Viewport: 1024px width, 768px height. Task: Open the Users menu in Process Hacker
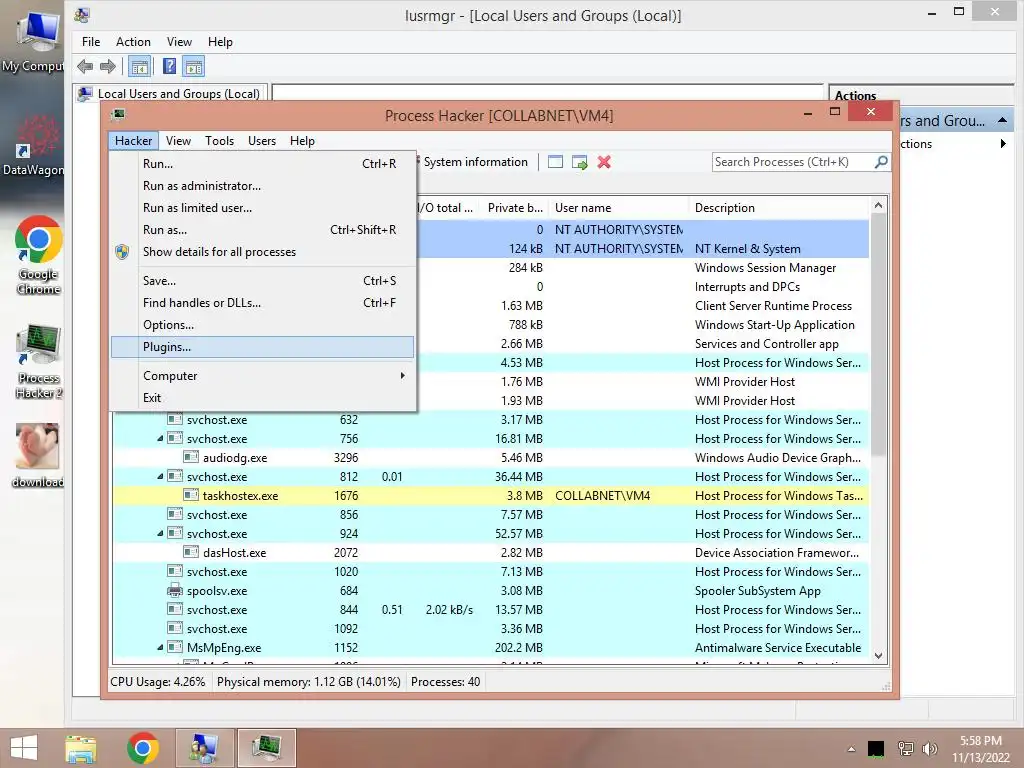tap(262, 140)
